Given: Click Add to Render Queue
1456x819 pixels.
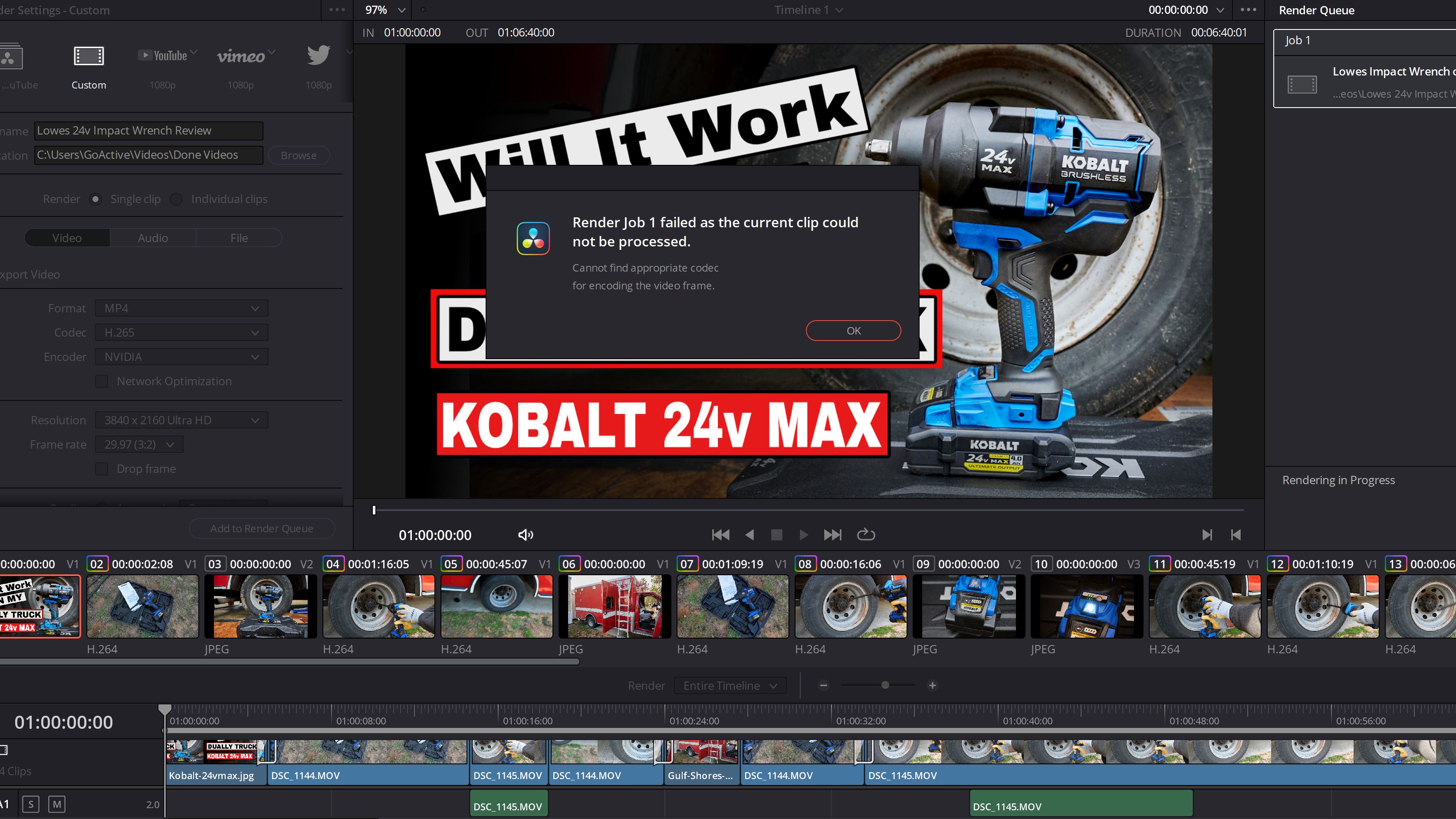Looking at the screenshot, I should point(262,529).
